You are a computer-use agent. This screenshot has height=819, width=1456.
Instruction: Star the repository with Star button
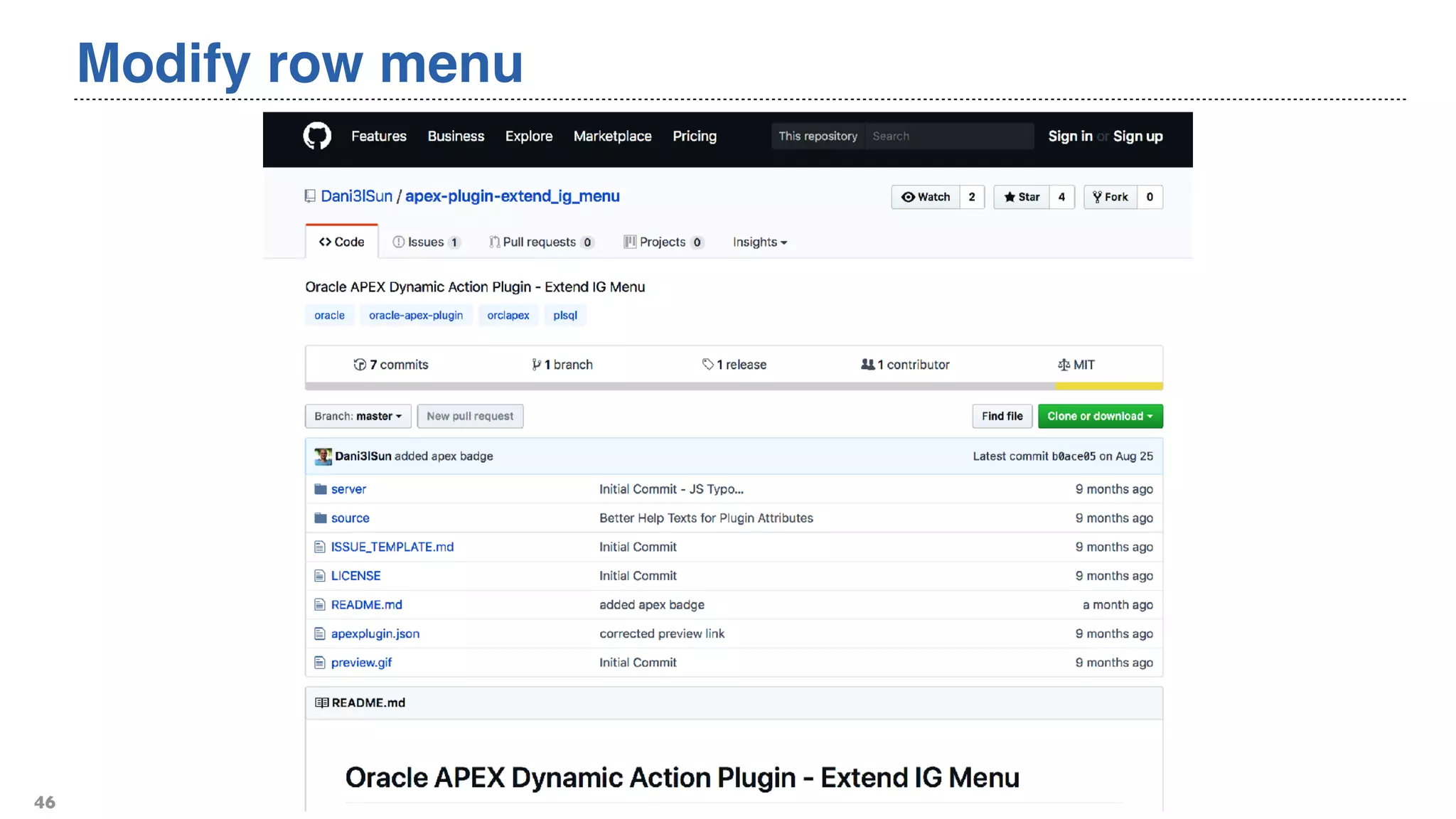pos(1022,197)
